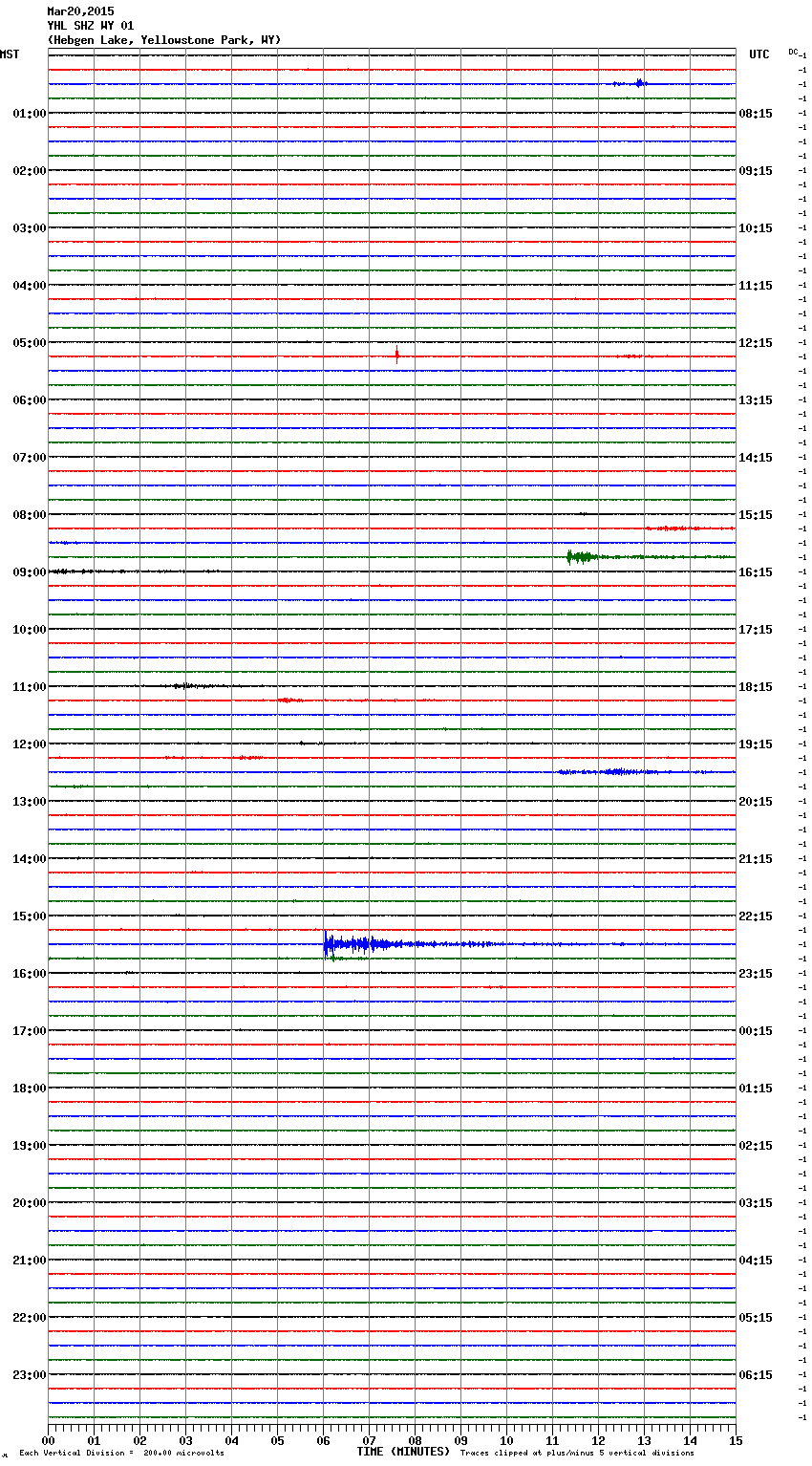Click the MST timezone header
Screen dimensions: 812x1466
[x=10, y=54]
